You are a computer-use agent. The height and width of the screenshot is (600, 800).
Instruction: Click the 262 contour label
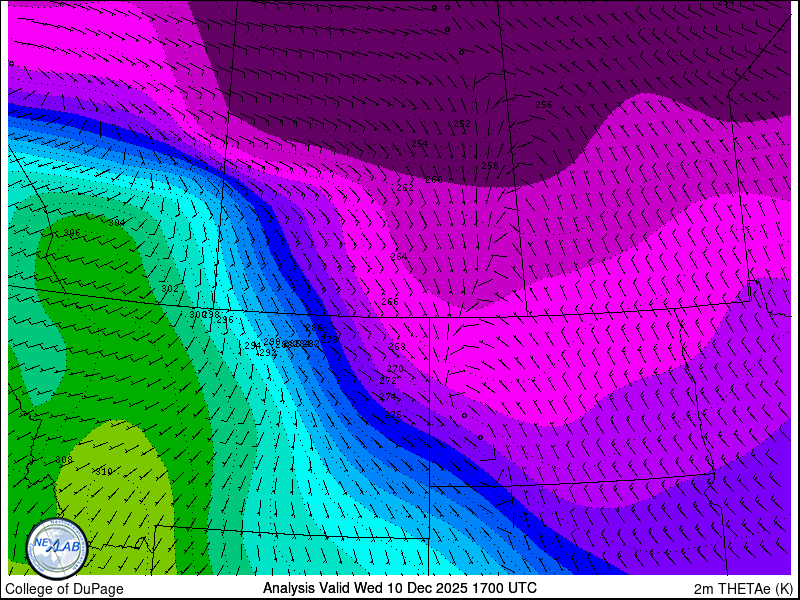pyautogui.click(x=405, y=188)
